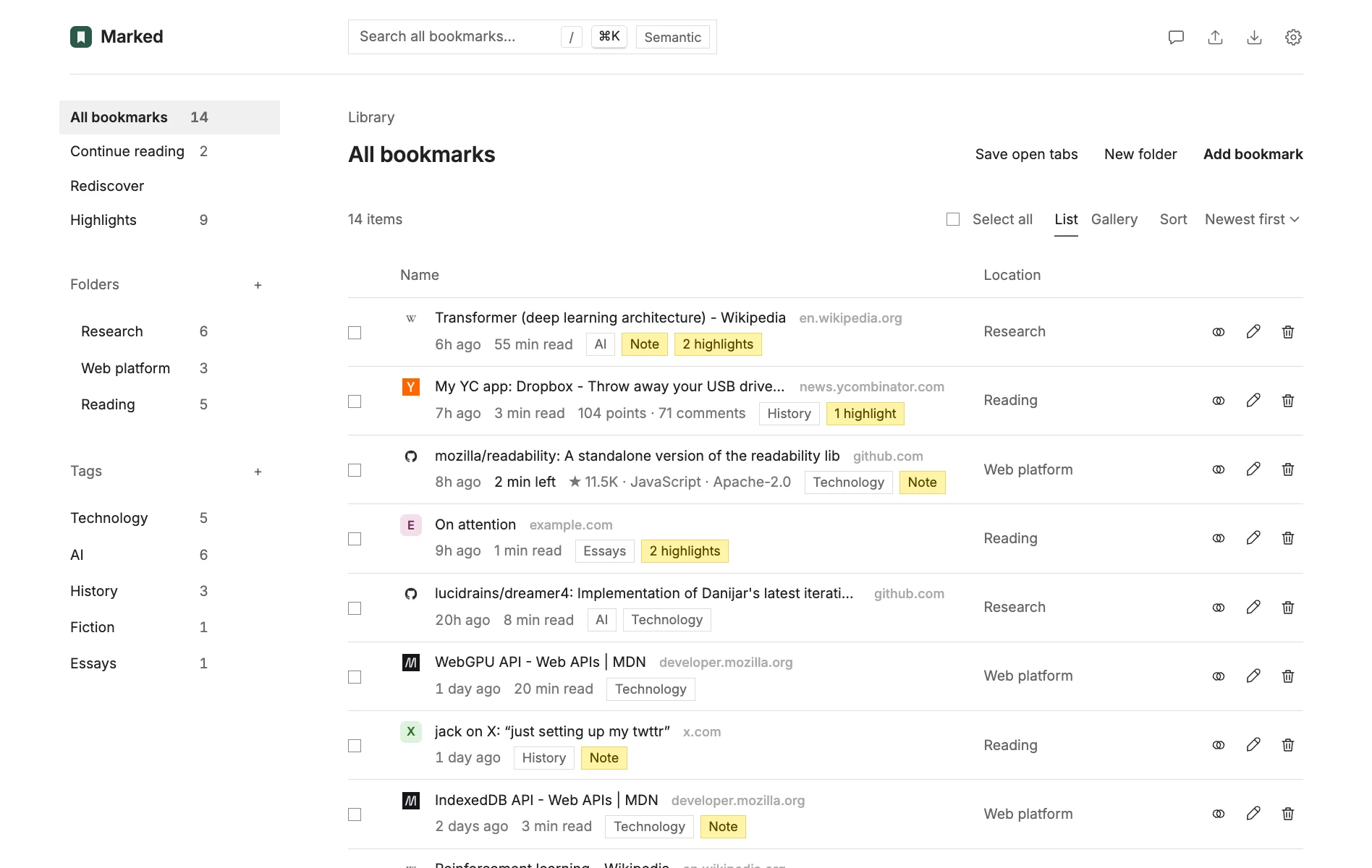Screen dimensions: 1372x868
Task: Delete the WebGPU API bookmark
Action: pyautogui.click(x=1288, y=676)
